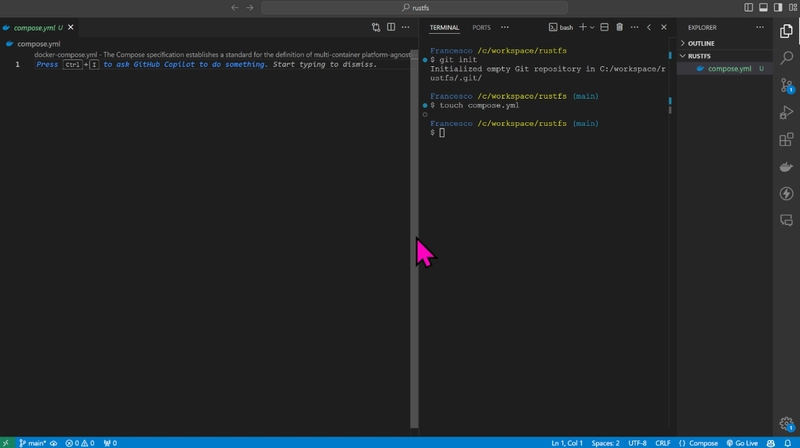Click forwarded ports count in status bar
This screenshot has height=448, width=800.
(x=110, y=443)
